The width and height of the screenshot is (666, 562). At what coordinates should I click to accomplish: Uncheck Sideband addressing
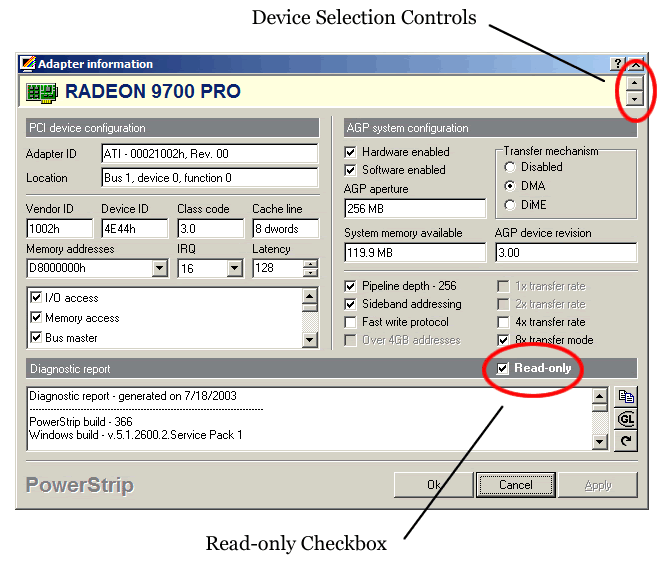tap(350, 304)
